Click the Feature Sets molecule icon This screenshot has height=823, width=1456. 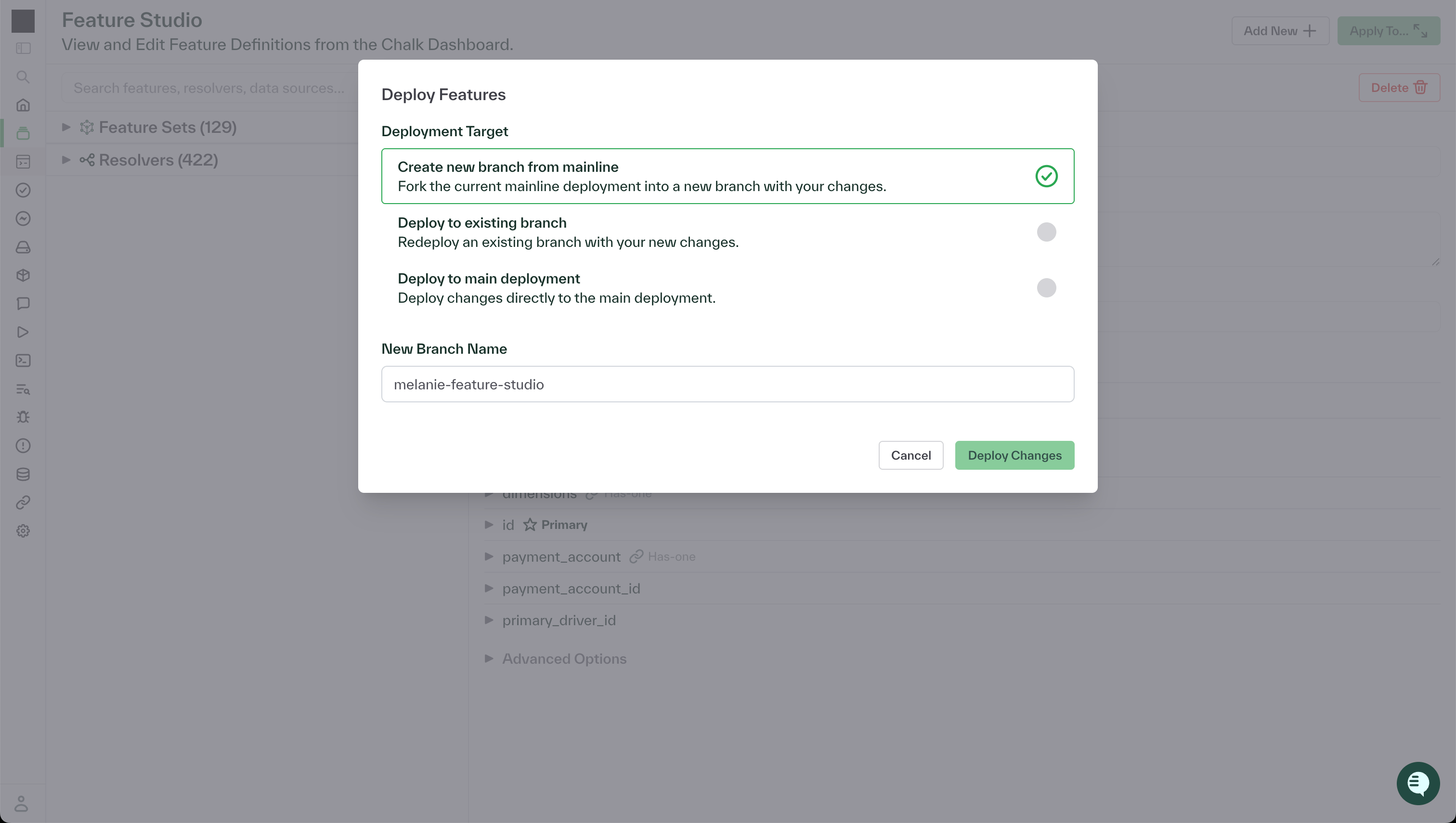[x=87, y=128]
